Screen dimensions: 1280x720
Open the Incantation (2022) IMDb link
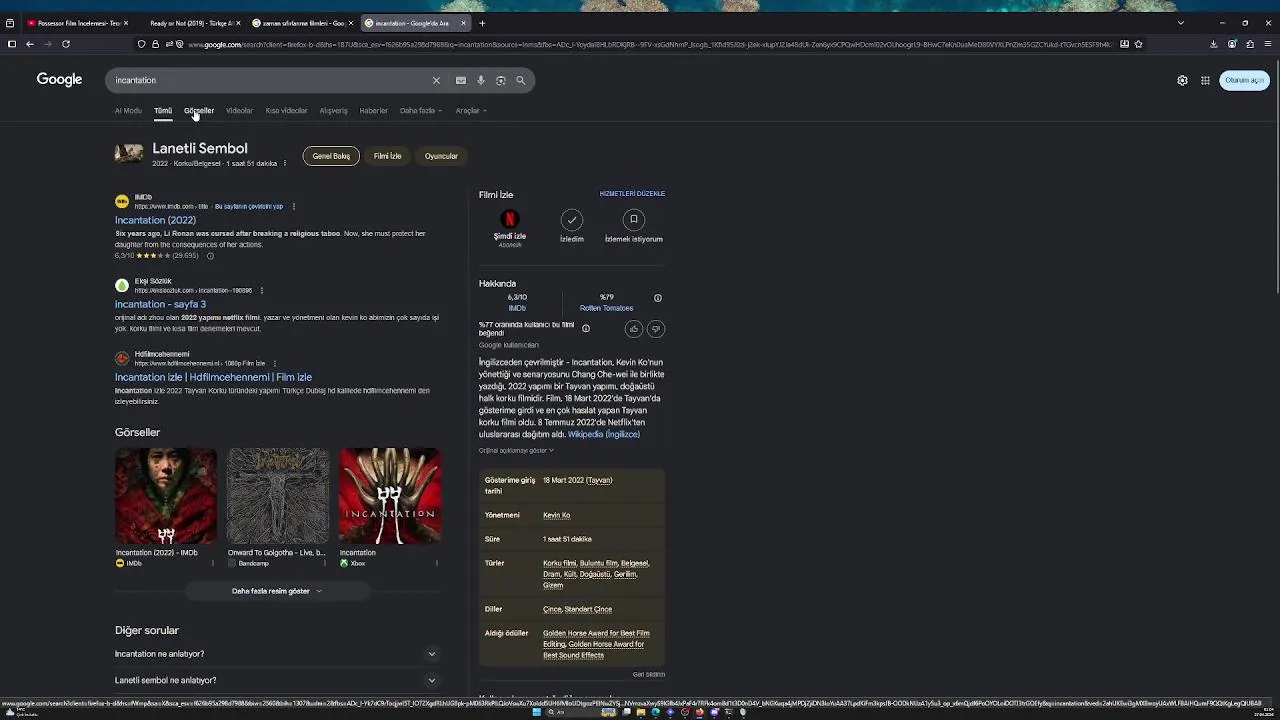point(155,220)
